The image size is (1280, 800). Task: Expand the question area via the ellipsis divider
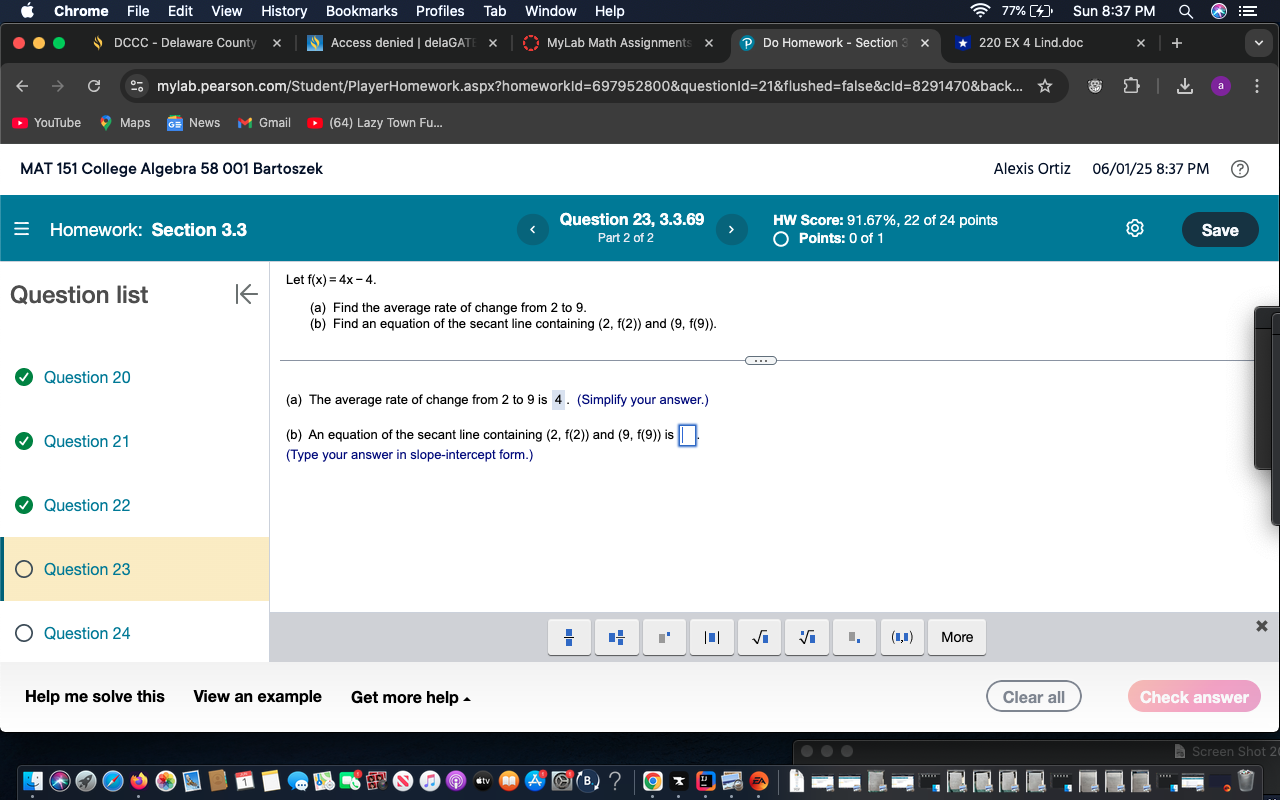(x=760, y=360)
